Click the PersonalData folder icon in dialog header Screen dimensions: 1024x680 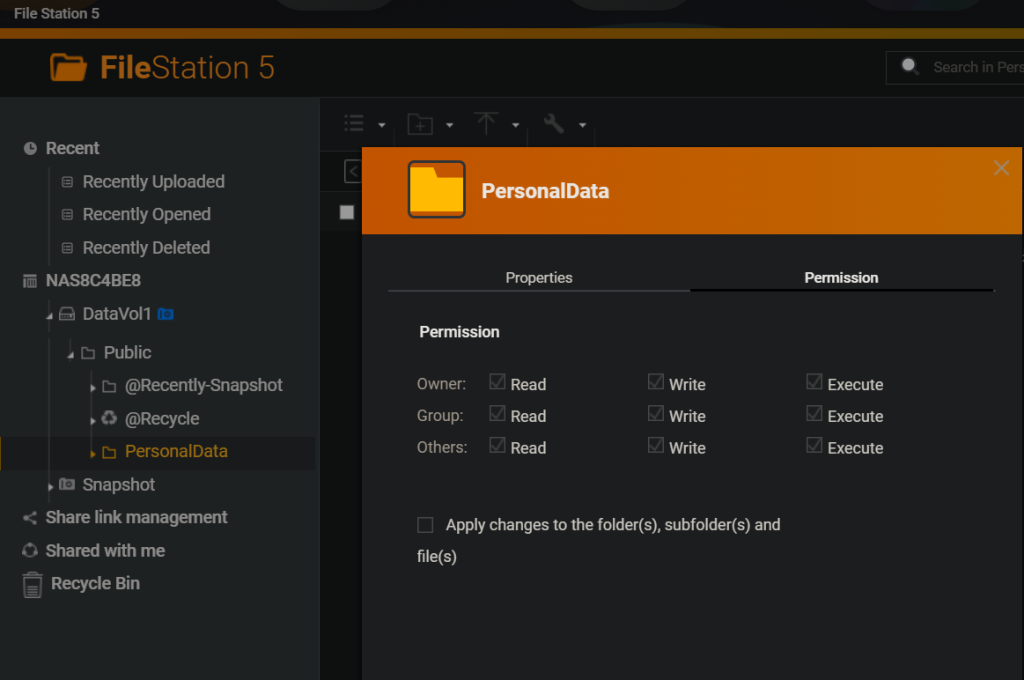coord(436,190)
